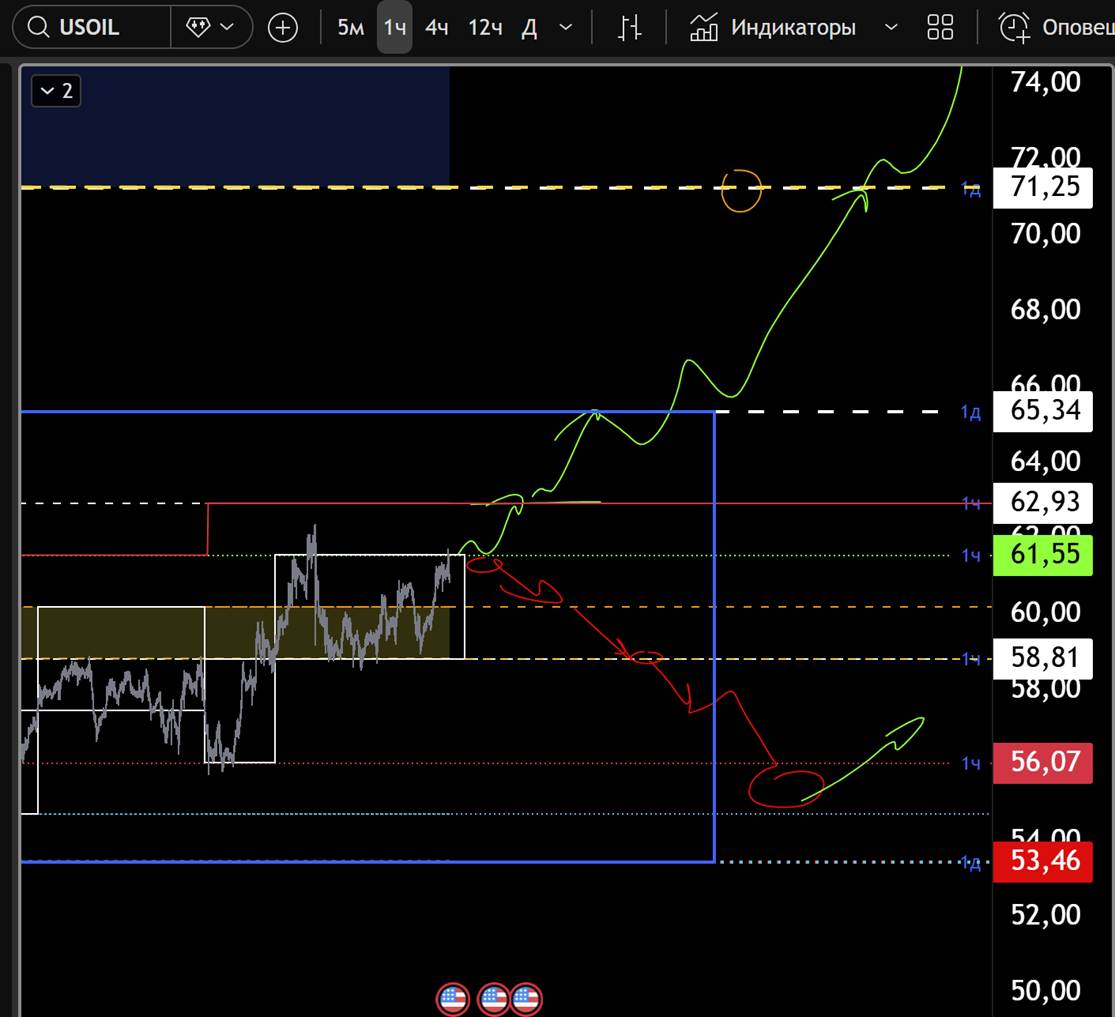Click the leftmost US flag event icon
This screenshot has width=1115, height=1017.
point(452,998)
